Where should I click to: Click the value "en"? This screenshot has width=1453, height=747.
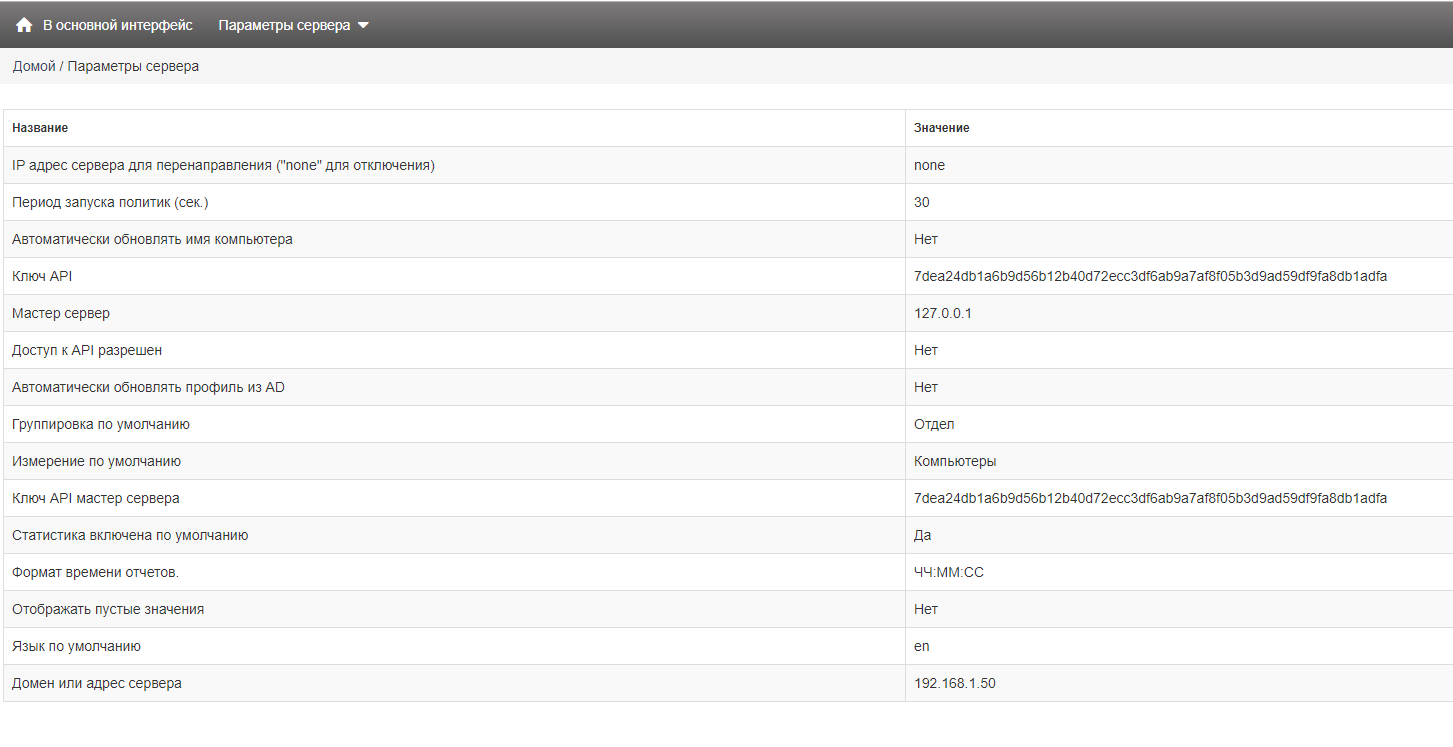tap(922, 646)
